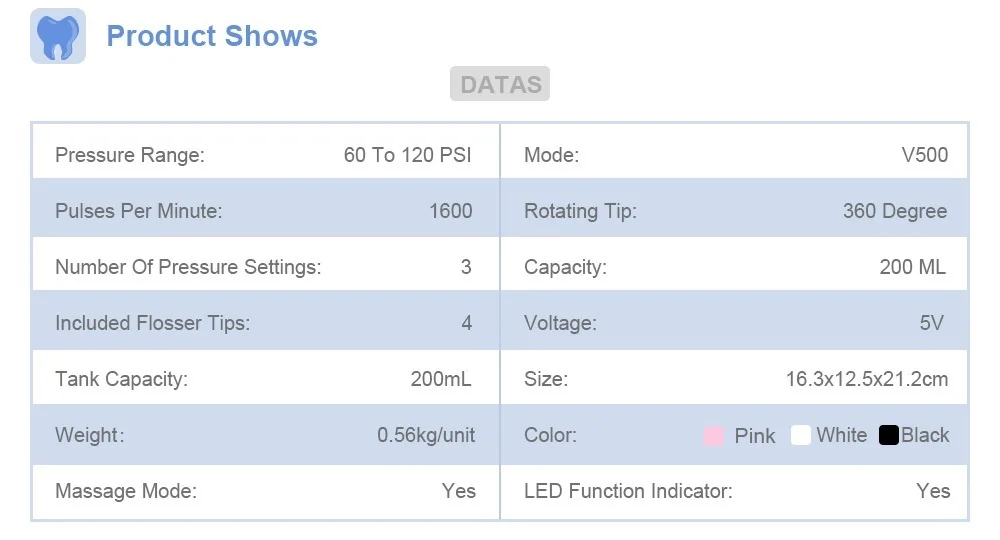The image size is (1000, 540).
Task: Click the DATAS badge button
Action: tap(500, 84)
